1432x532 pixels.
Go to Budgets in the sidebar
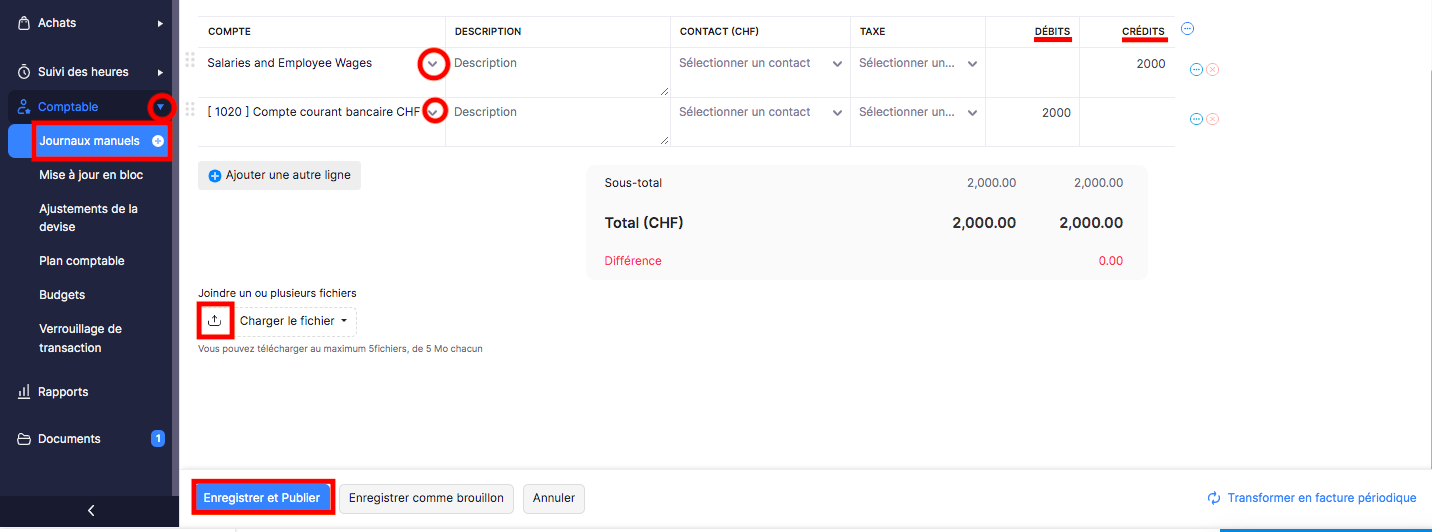click(62, 295)
